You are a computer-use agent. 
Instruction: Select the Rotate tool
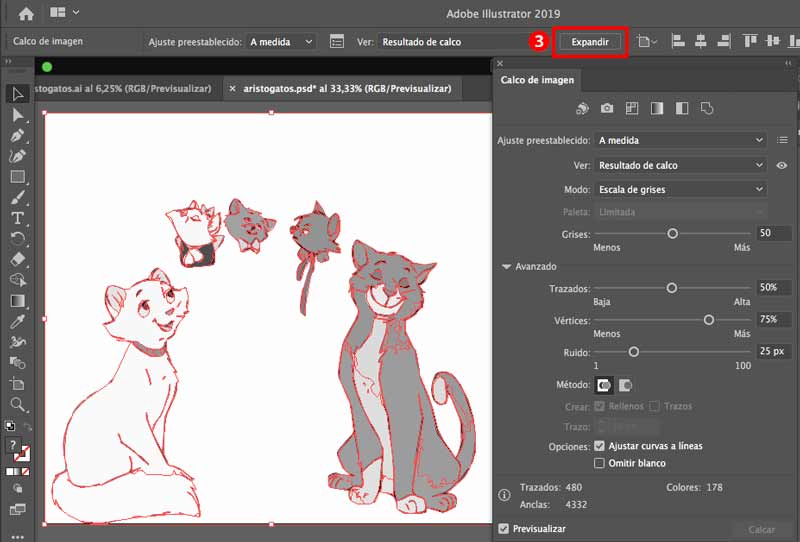(17, 239)
